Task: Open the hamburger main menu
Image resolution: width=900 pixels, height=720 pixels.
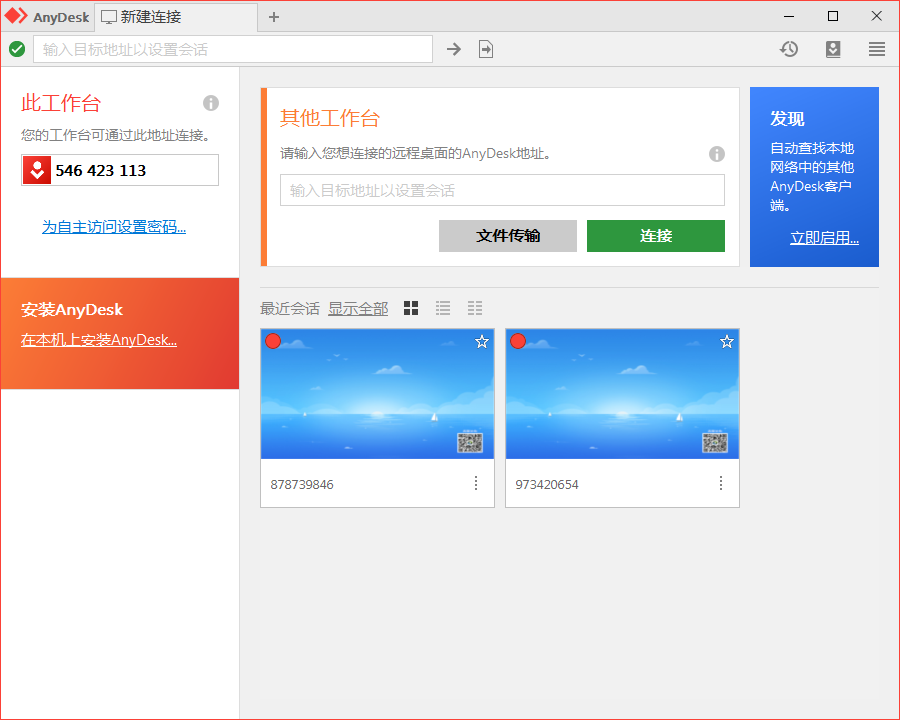Action: [876, 49]
